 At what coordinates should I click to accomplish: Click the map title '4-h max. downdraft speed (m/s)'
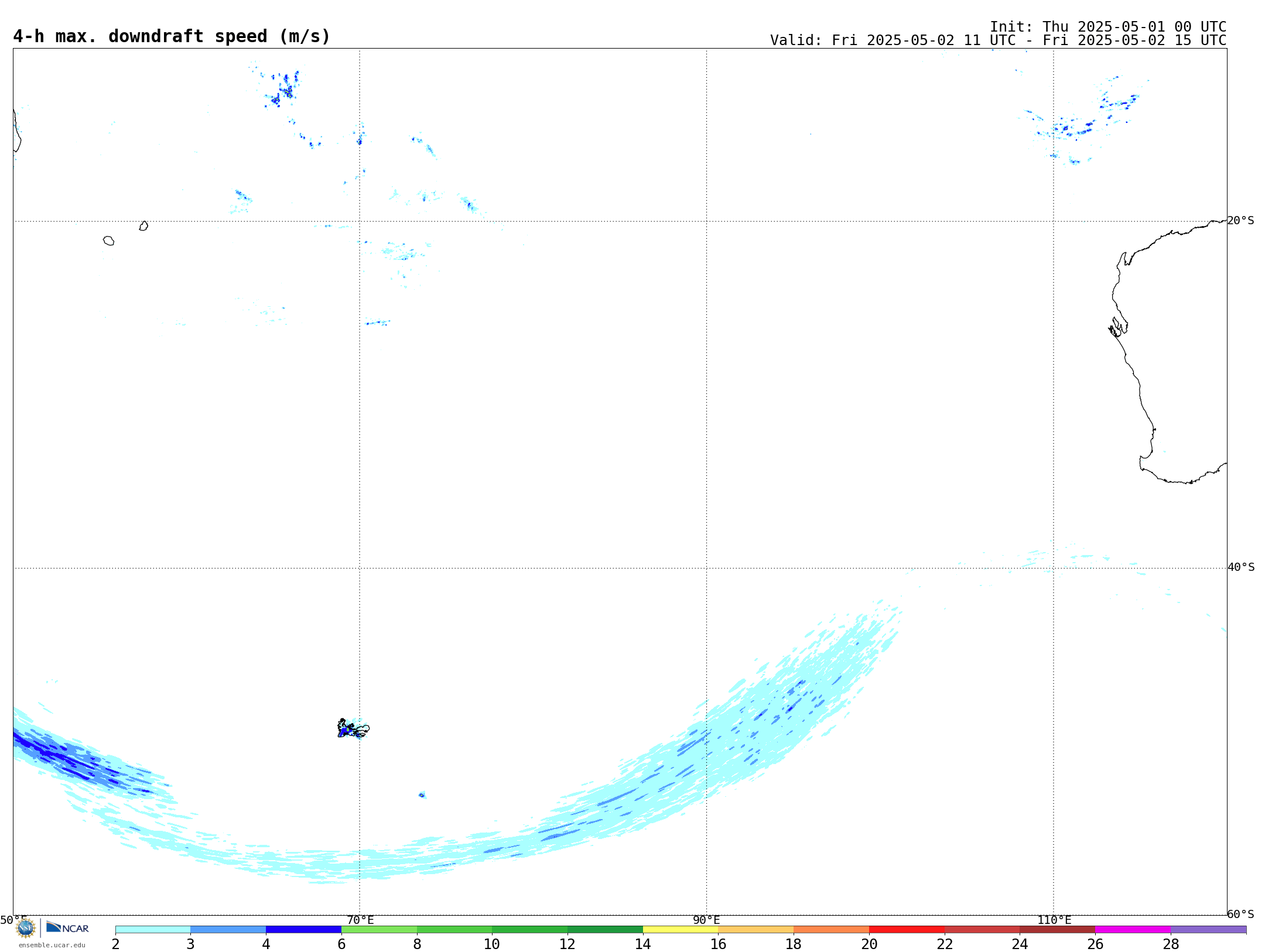pos(172,36)
